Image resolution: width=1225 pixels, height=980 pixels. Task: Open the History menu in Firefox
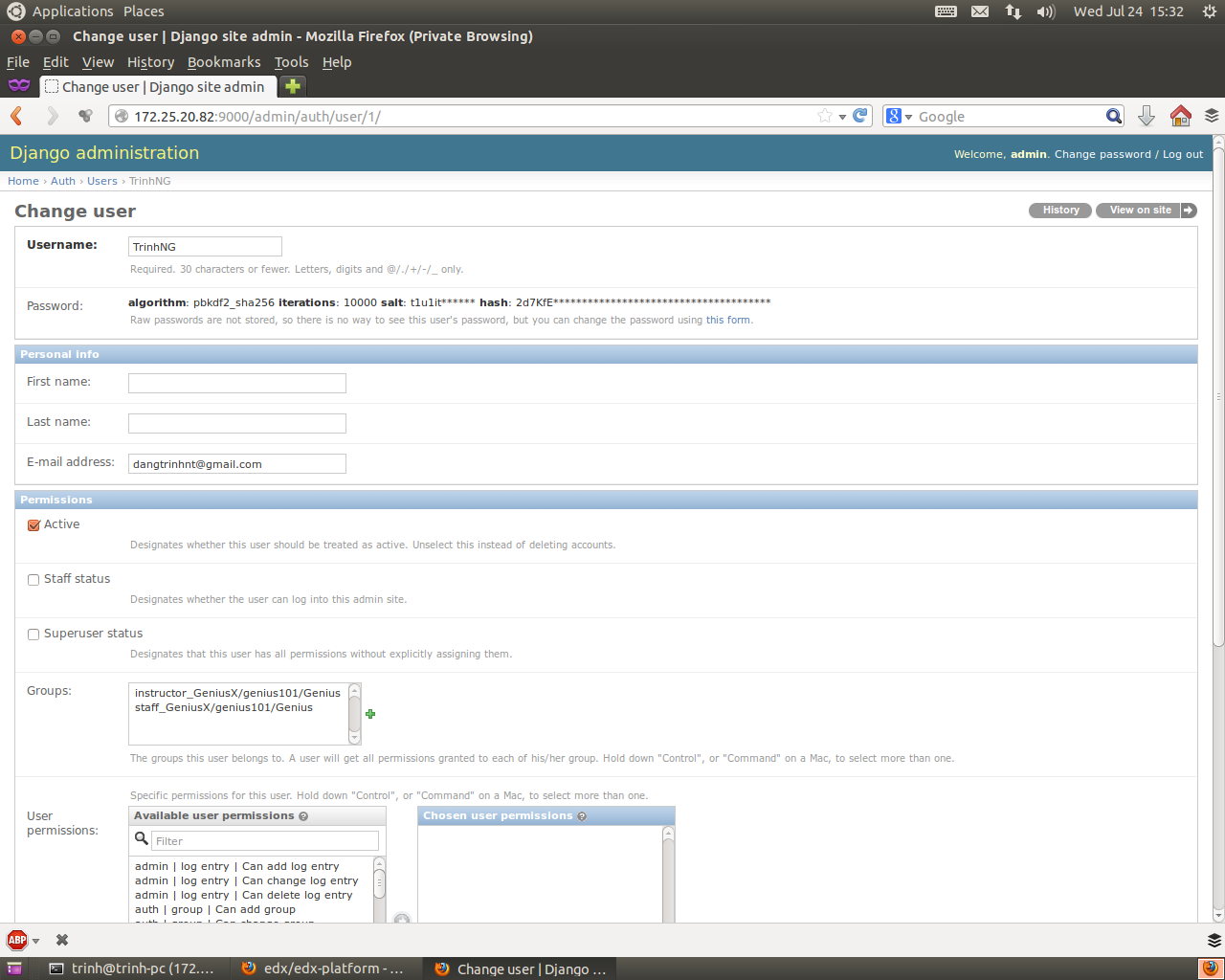pos(150,62)
